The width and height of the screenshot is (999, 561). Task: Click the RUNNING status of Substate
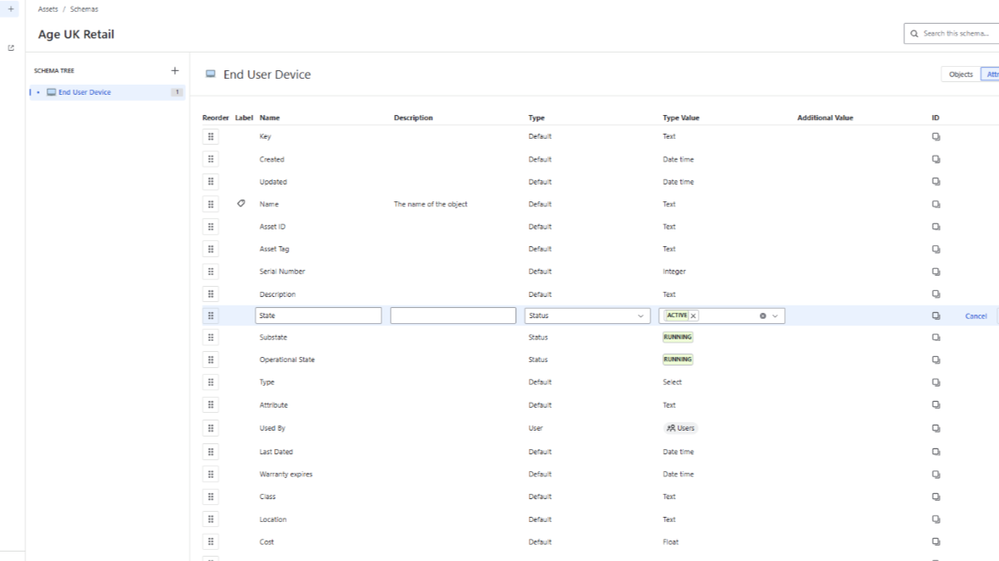(678, 337)
